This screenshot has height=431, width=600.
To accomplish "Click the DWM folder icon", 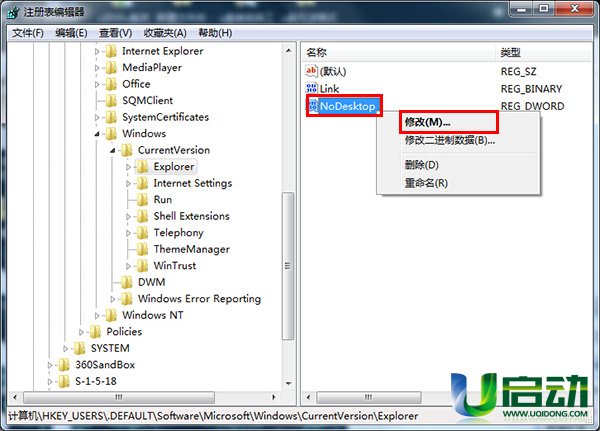I will point(127,282).
